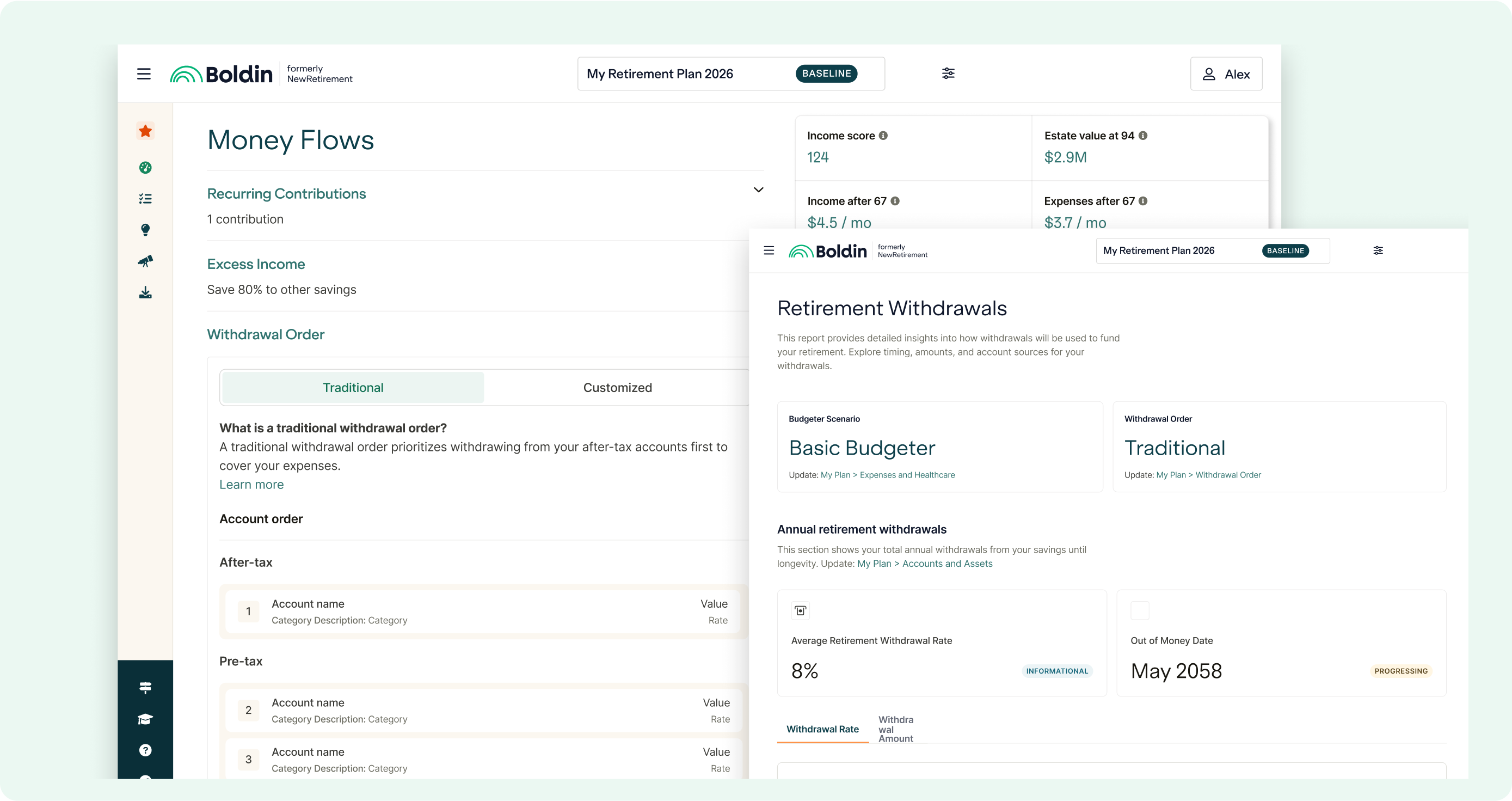Switch to the Withdrawal Amount tab
Screen dimensions: 1512x801
[896, 729]
